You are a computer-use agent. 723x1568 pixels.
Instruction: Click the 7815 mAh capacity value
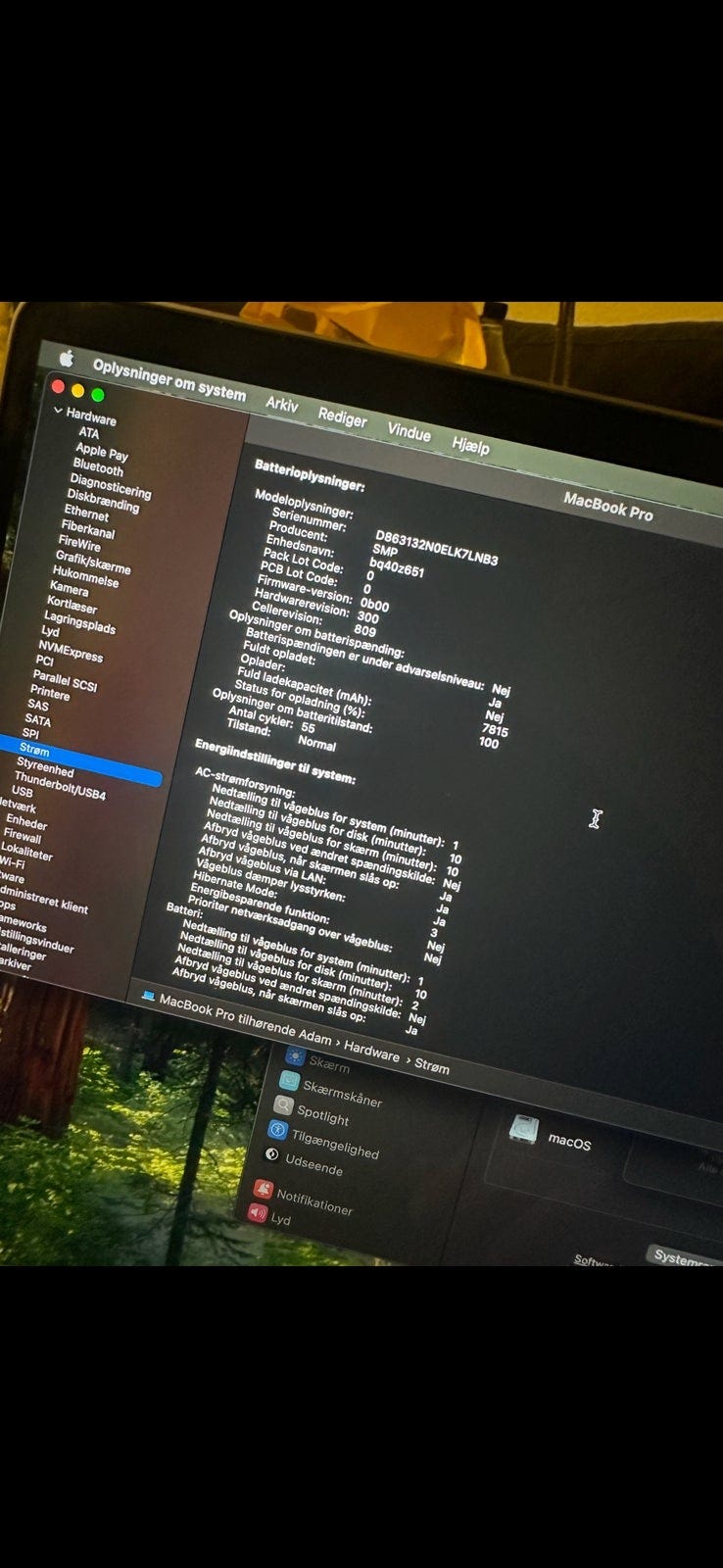point(495,731)
